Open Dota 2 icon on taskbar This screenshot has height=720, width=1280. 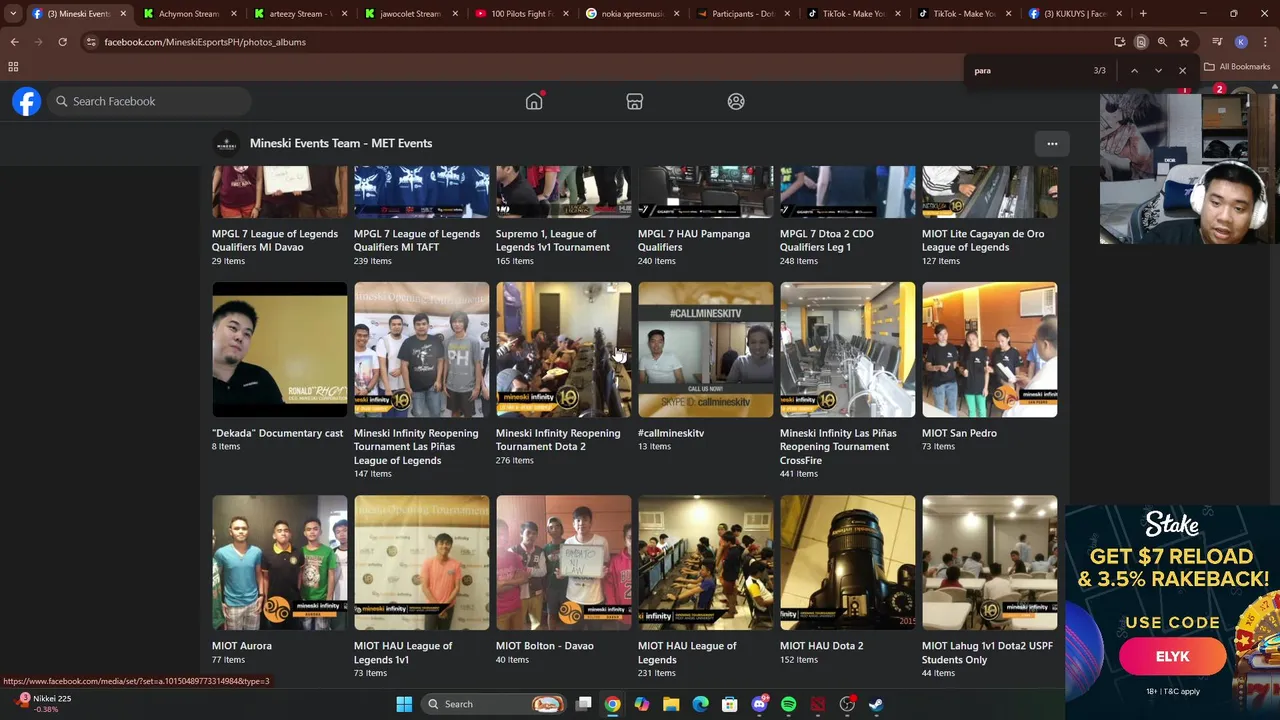pos(818,704)
